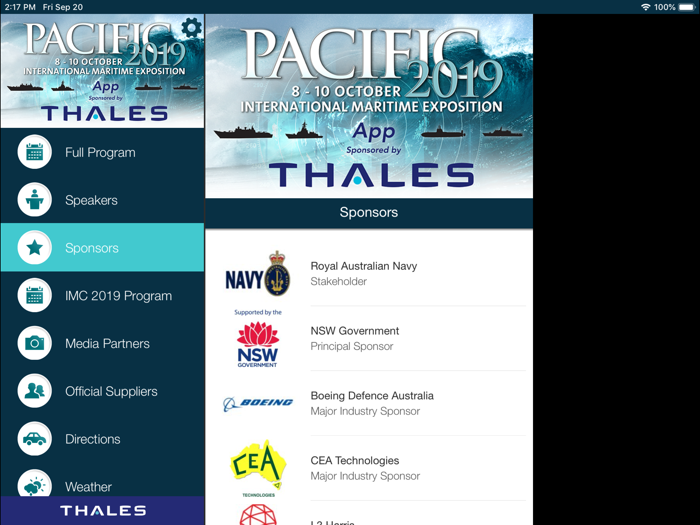Open the Official Suppliers menu item
Screen dimensions: 700x525
click(x=102, y=391)
